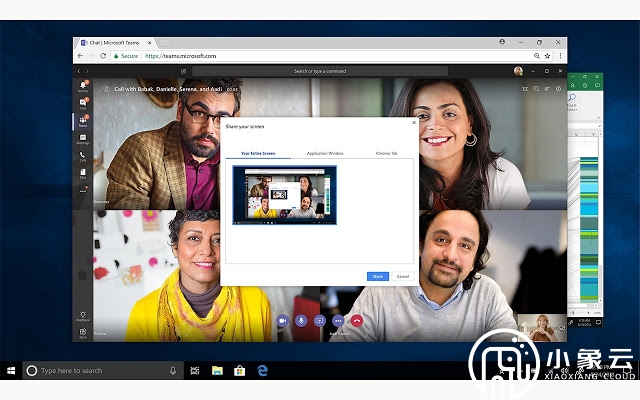
Task: Go back using Teams back arrow
Action: pos(79,71)
